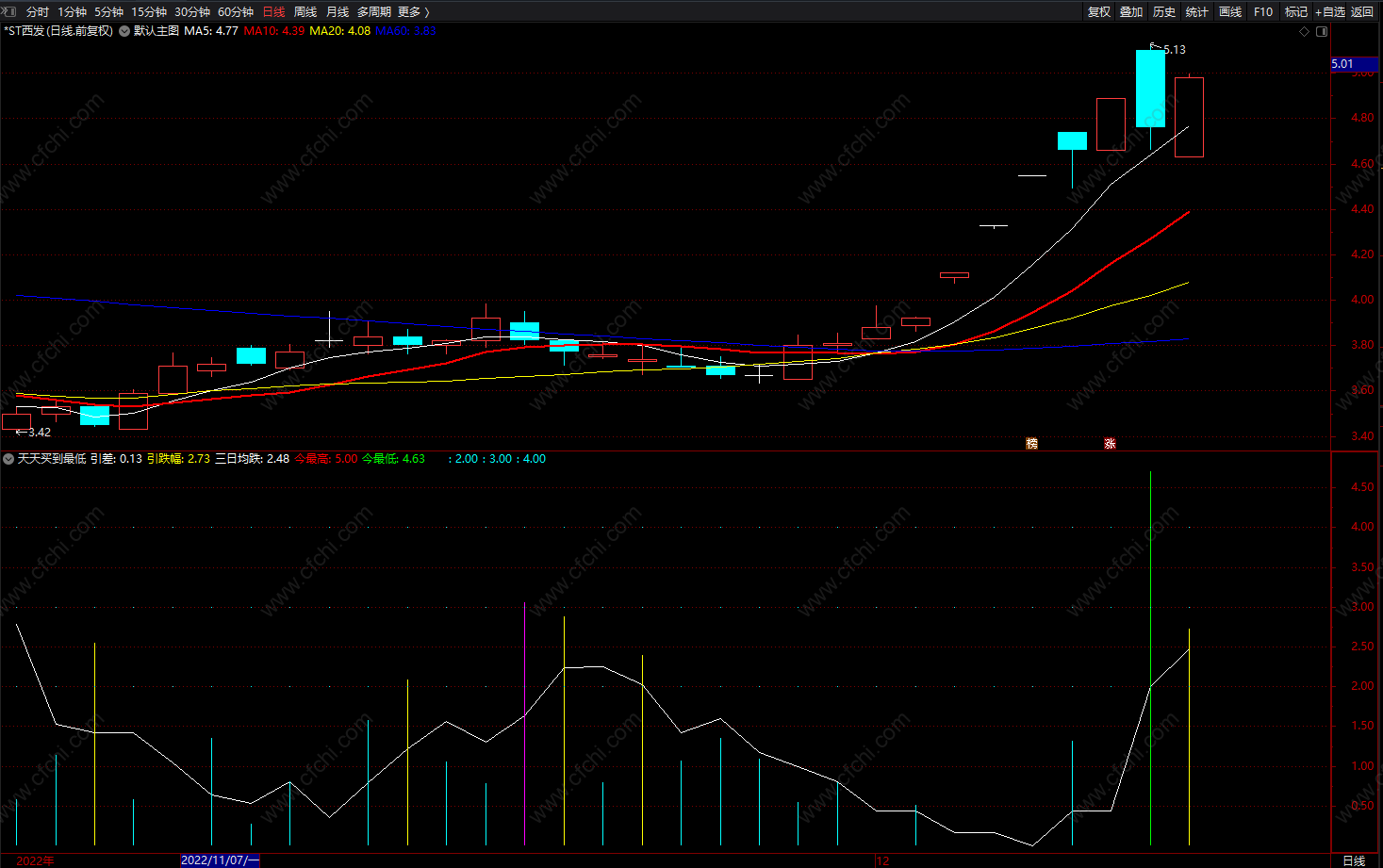
Task: Select the 30分钟 period tab
Action: (192, 12)
